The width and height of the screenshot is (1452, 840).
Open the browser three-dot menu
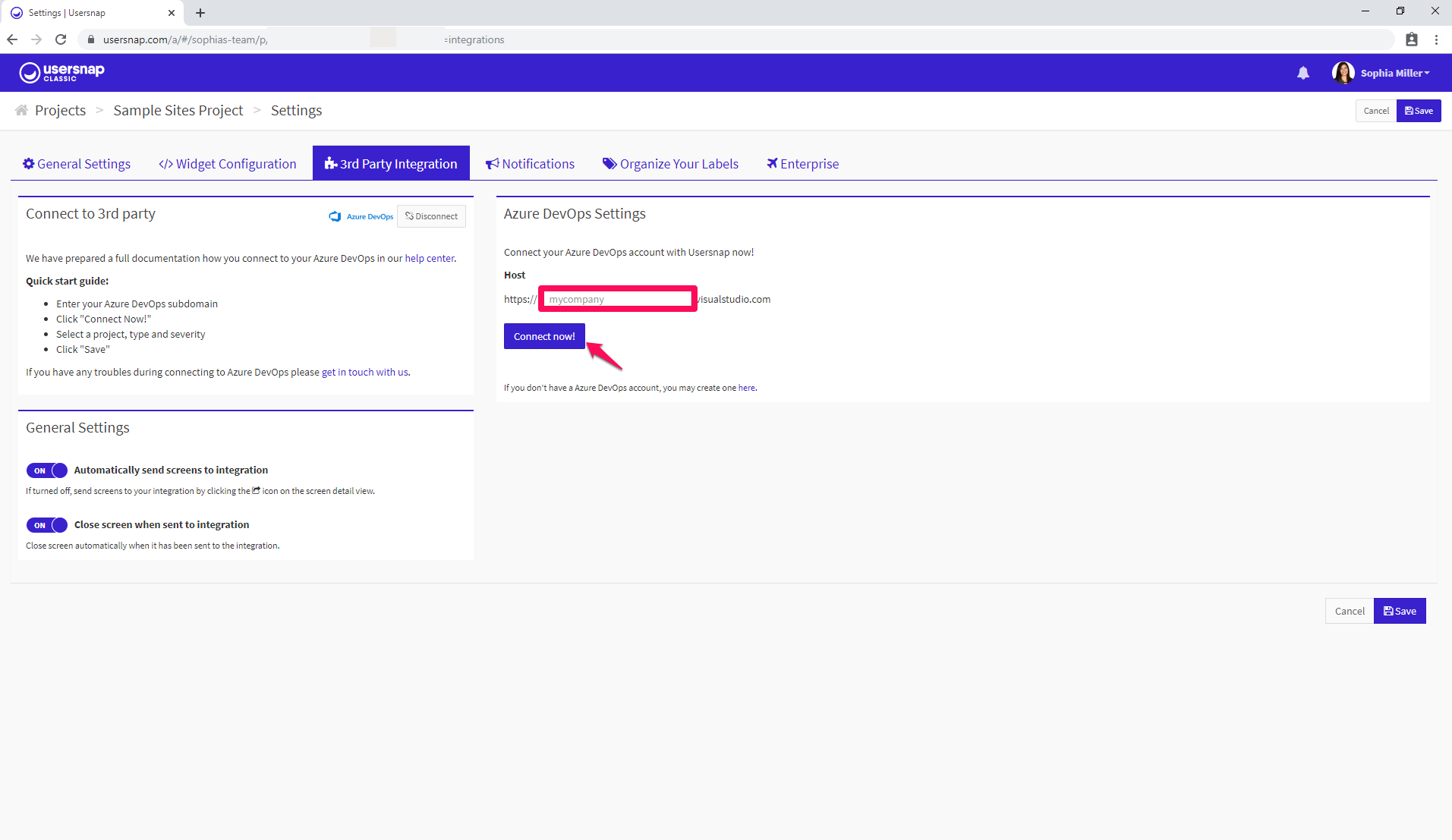click(1436, 39)
